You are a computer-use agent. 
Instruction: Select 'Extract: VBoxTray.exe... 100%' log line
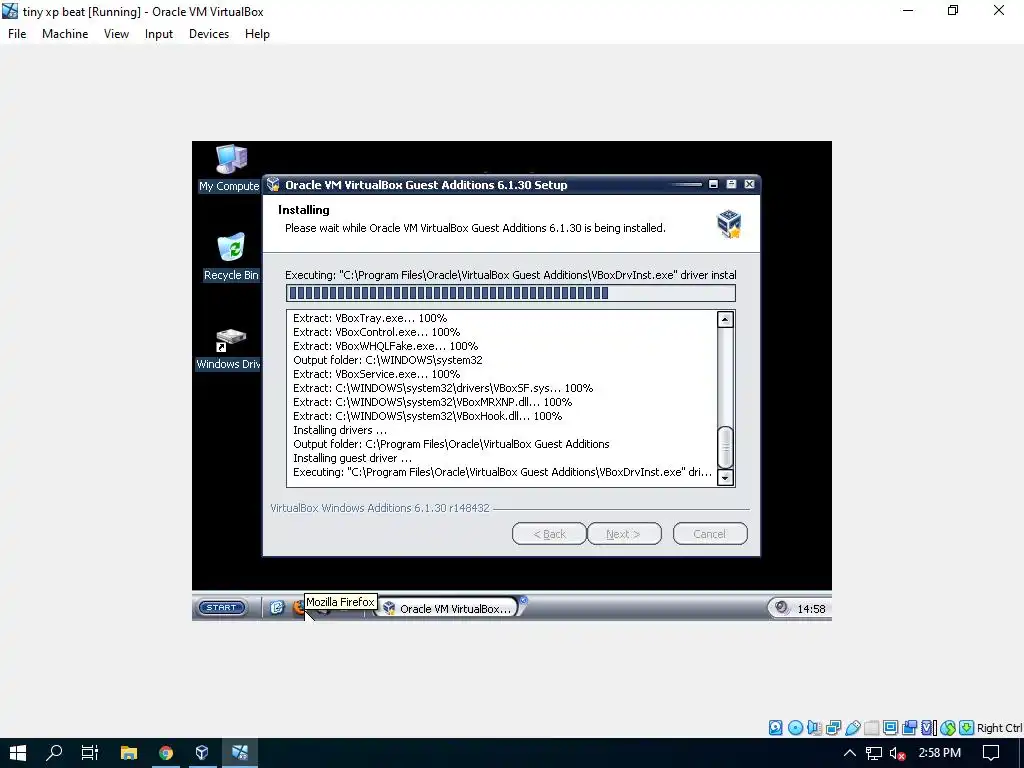coord(370,318)
